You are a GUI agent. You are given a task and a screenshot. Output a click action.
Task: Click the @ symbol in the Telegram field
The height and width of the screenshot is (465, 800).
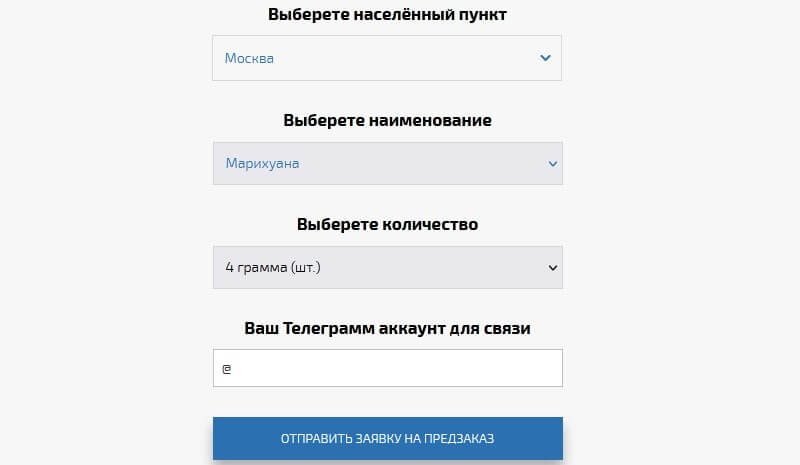click(x=227, y=368)
